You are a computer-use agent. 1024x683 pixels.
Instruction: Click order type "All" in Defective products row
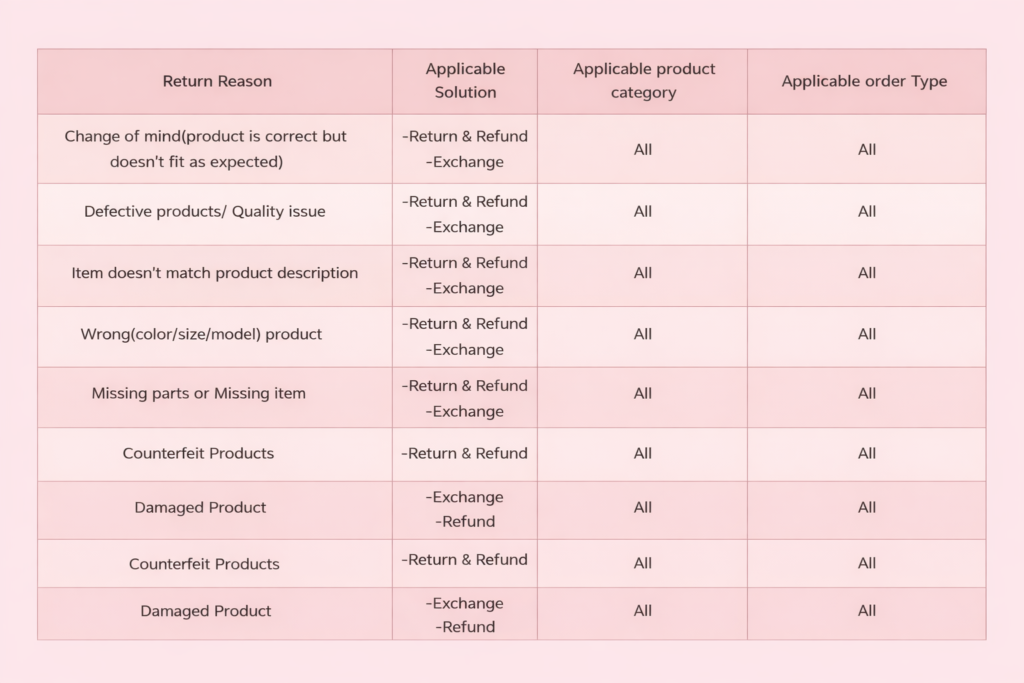click(867, 211)
